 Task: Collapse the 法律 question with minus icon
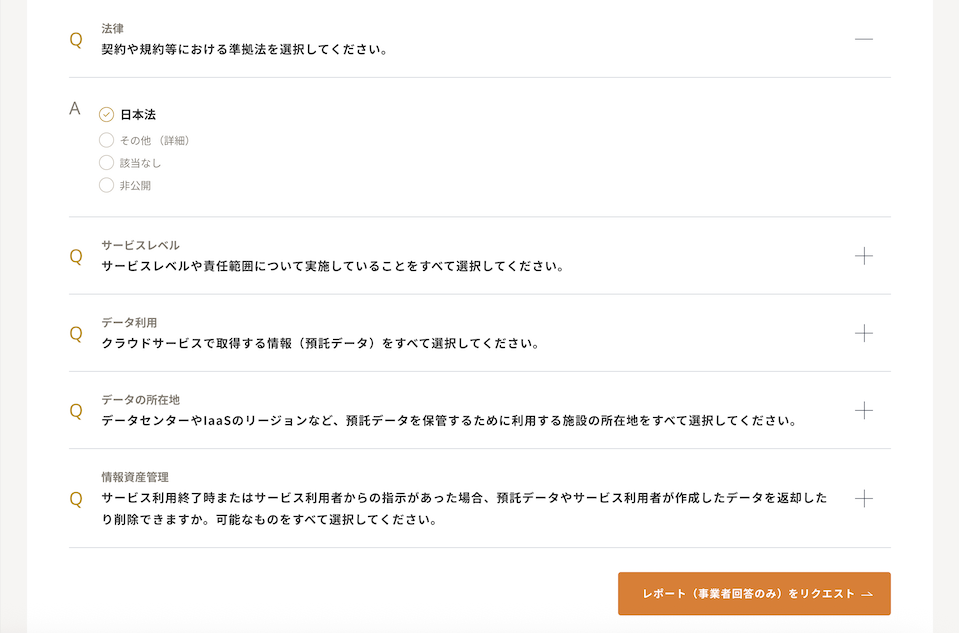tap(864, 39)
